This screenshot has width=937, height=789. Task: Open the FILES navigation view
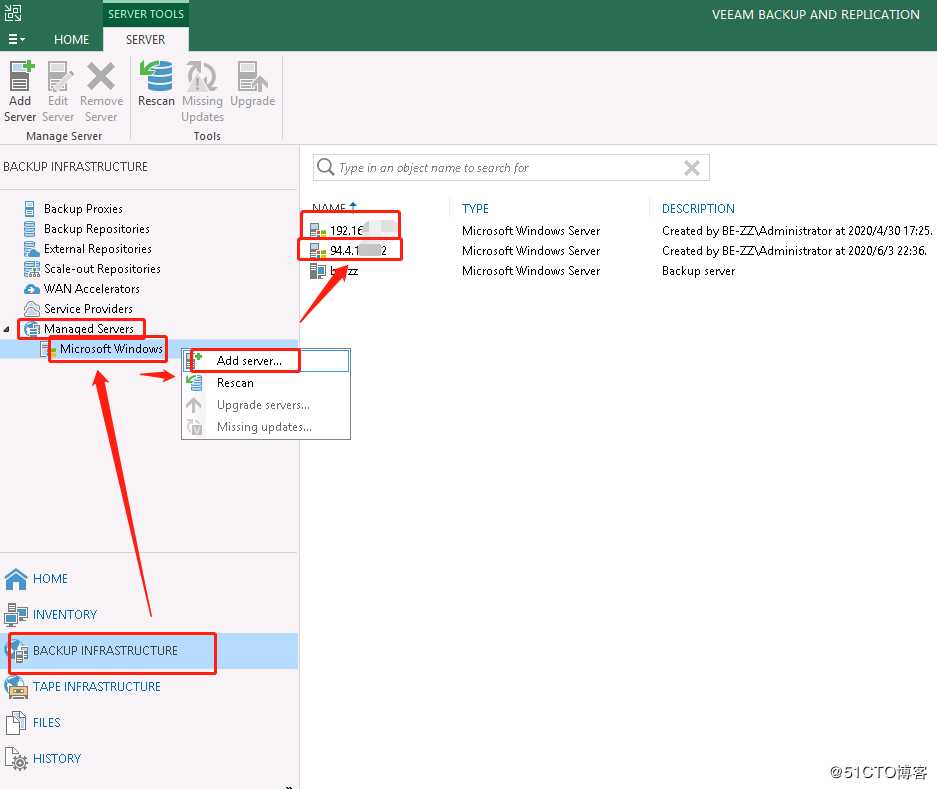pyautogui.click(x=149, y=723)
